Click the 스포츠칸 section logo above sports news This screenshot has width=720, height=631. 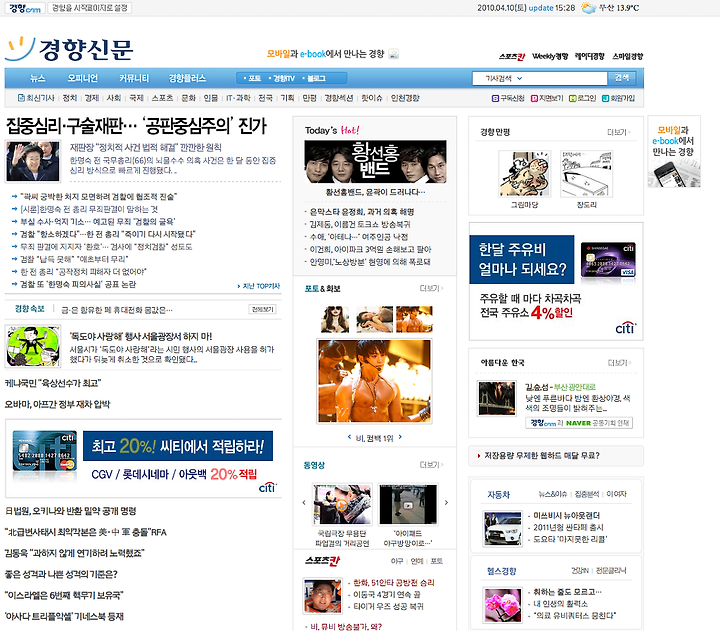point(323,561)
